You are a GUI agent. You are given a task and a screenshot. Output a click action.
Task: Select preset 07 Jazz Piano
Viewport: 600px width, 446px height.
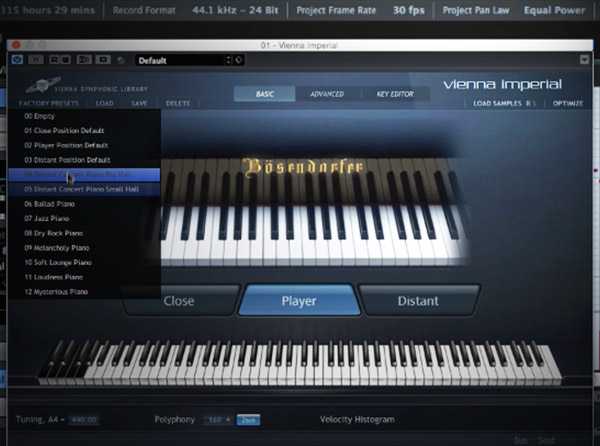[84, 218]
